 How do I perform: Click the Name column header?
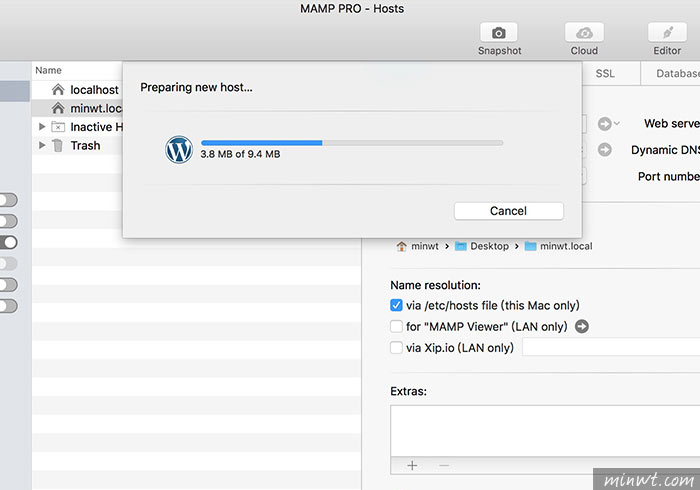49,71
